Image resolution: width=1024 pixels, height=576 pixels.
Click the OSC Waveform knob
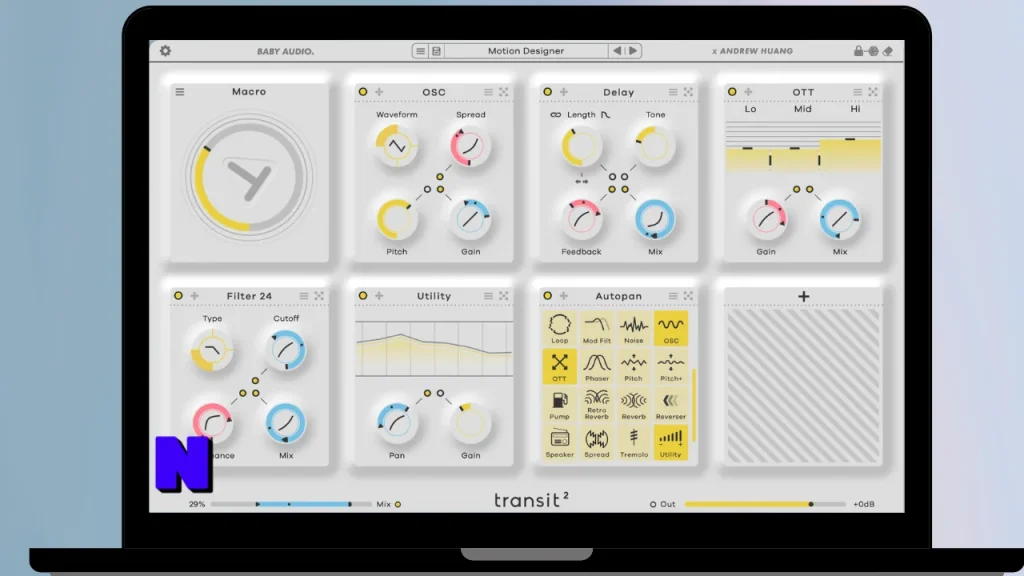(x=396, y=146)
